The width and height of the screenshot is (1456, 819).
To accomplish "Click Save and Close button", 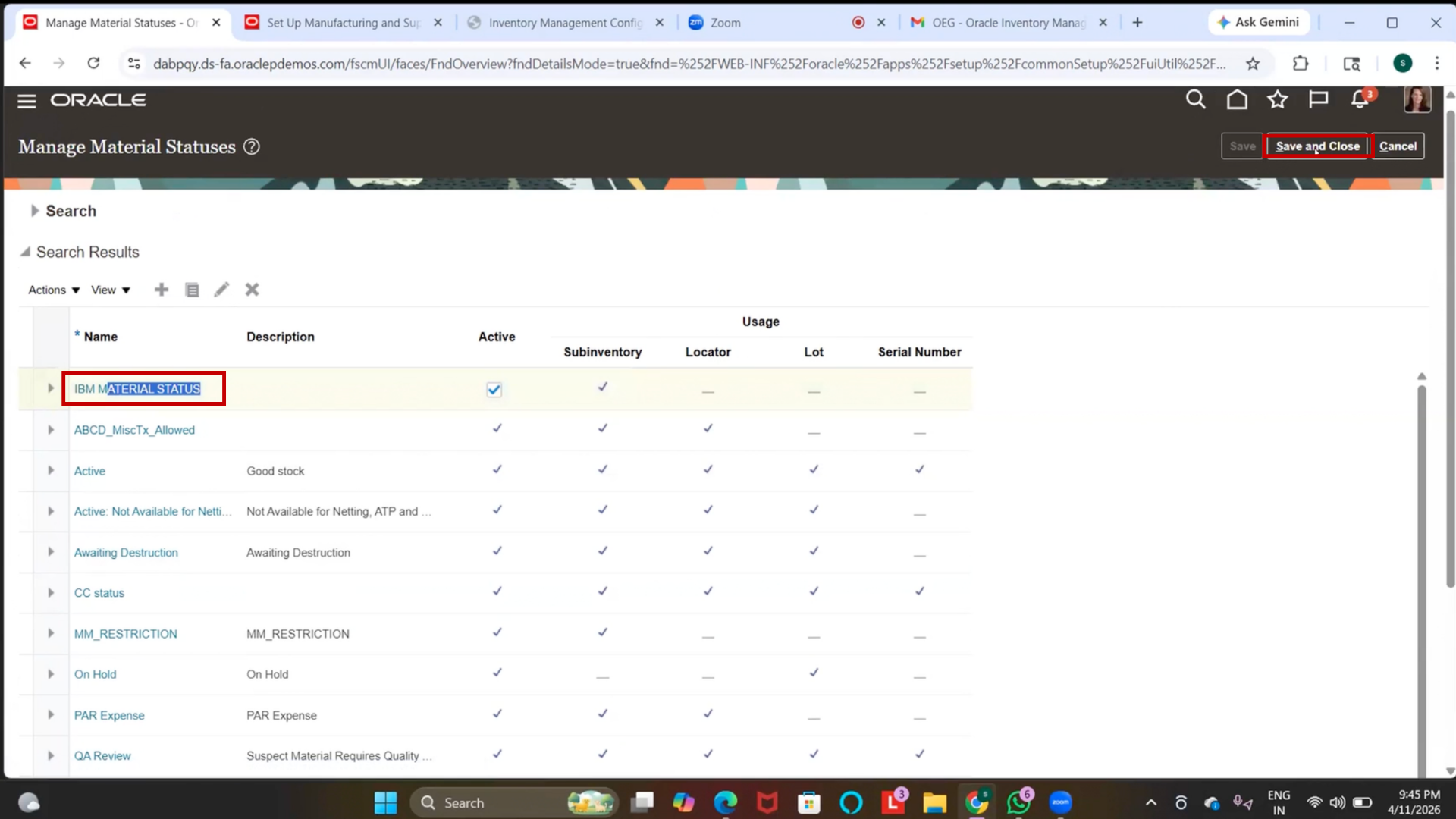I will (x=1317, y=146).
